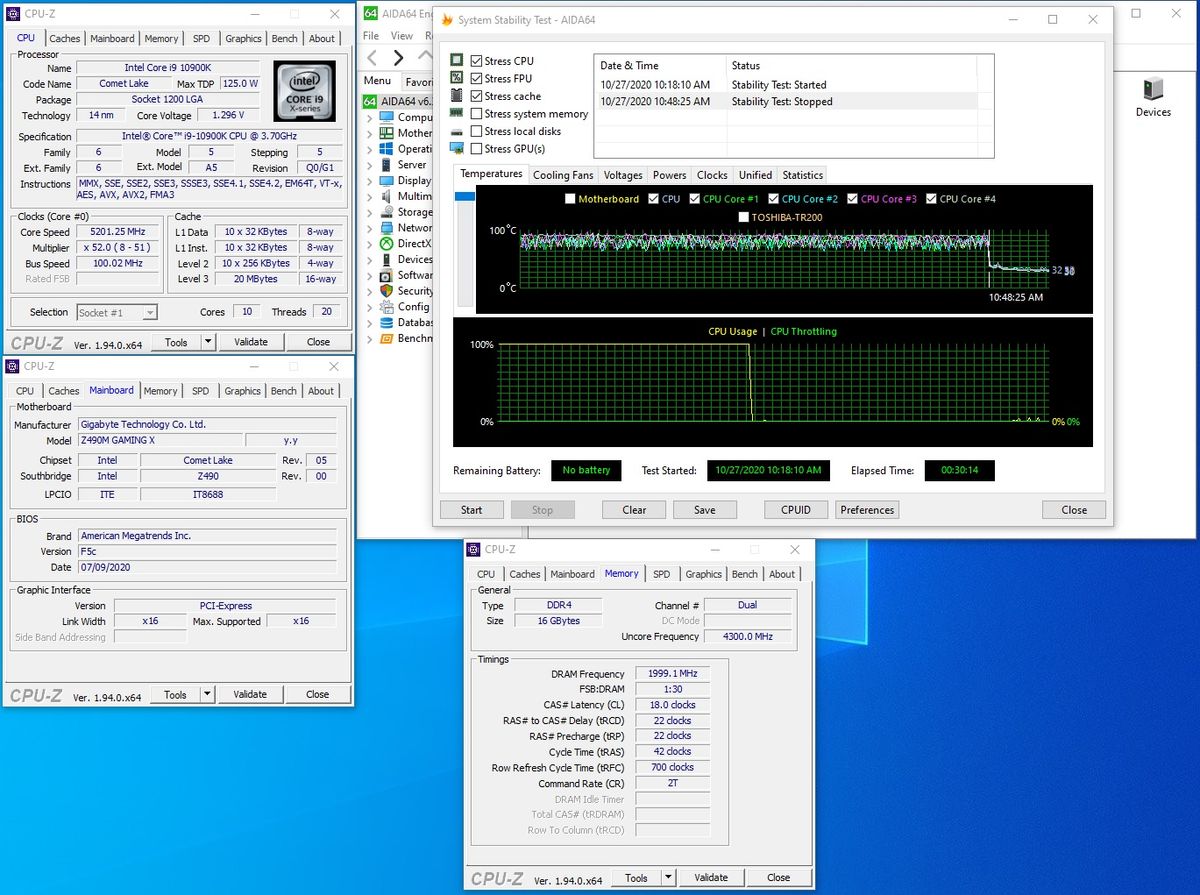The image size is (1200, 895).
Task: Click the Operating System Windows icon in AIDA64 tree
Action: point(387,149)
